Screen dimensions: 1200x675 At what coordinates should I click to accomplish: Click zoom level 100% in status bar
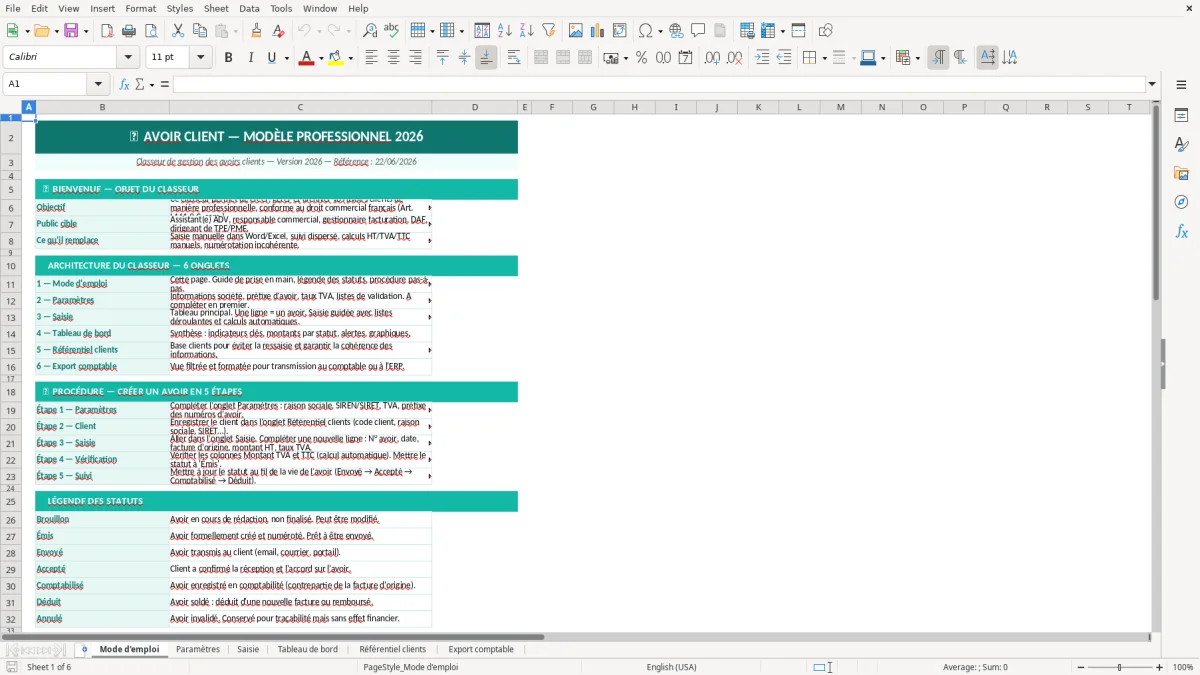coord(1183,667)
